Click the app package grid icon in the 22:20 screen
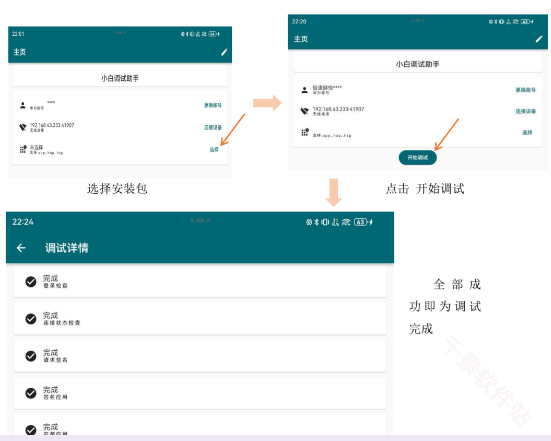Image resolution: width=551 pixels, height=441 pixels. click(305, 132)
